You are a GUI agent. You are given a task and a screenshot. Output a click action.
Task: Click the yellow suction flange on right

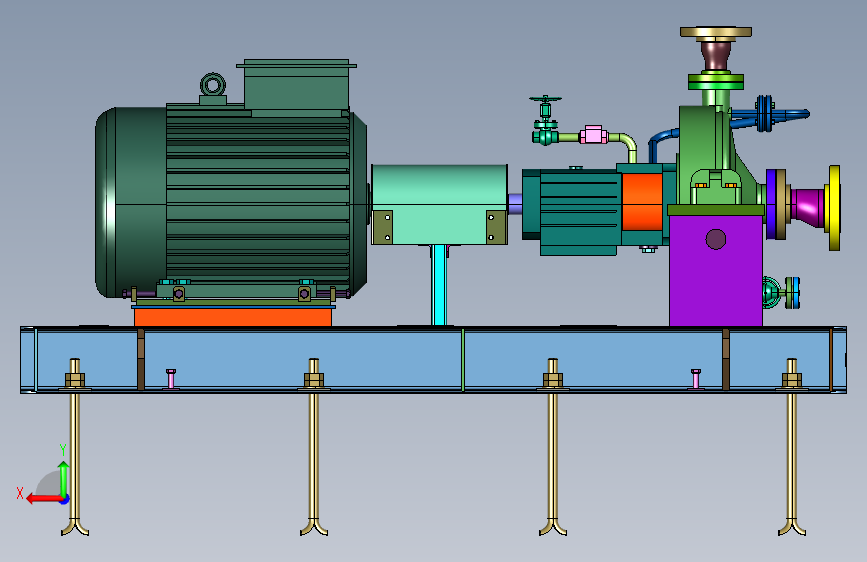point(834,208)
